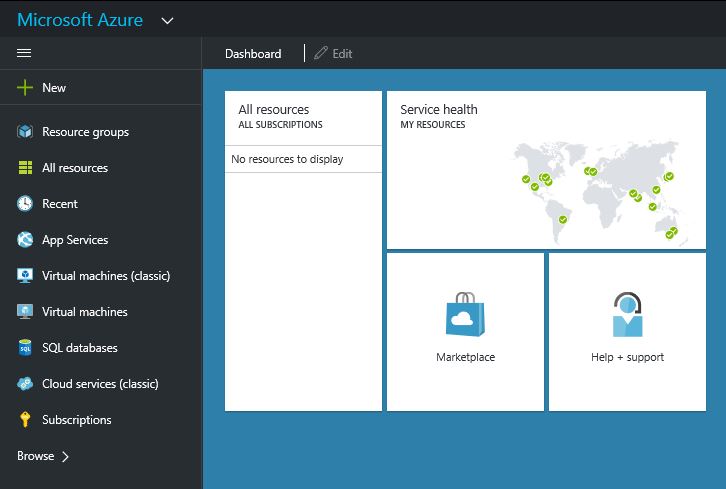
Task: Open Cloud services (classic) label
Action: coord(100,384)
